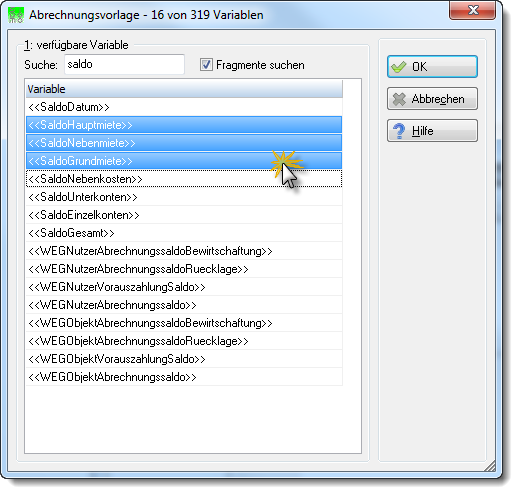The image size is (518, 494).
Task: Select the <<SaldoGesamt>> row
Action: 184,233
